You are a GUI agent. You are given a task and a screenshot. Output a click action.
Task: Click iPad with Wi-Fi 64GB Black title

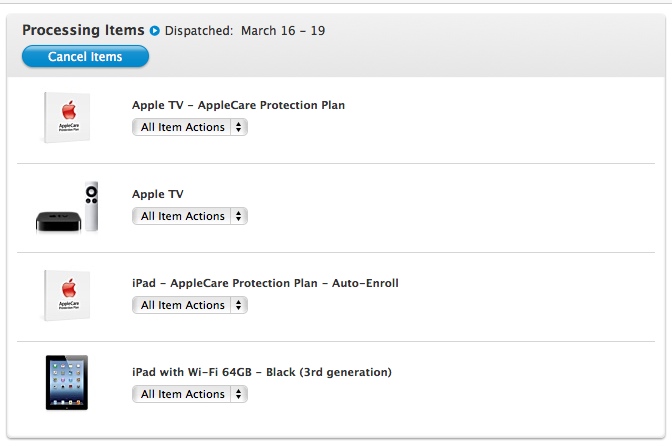[x=262, y=372]
